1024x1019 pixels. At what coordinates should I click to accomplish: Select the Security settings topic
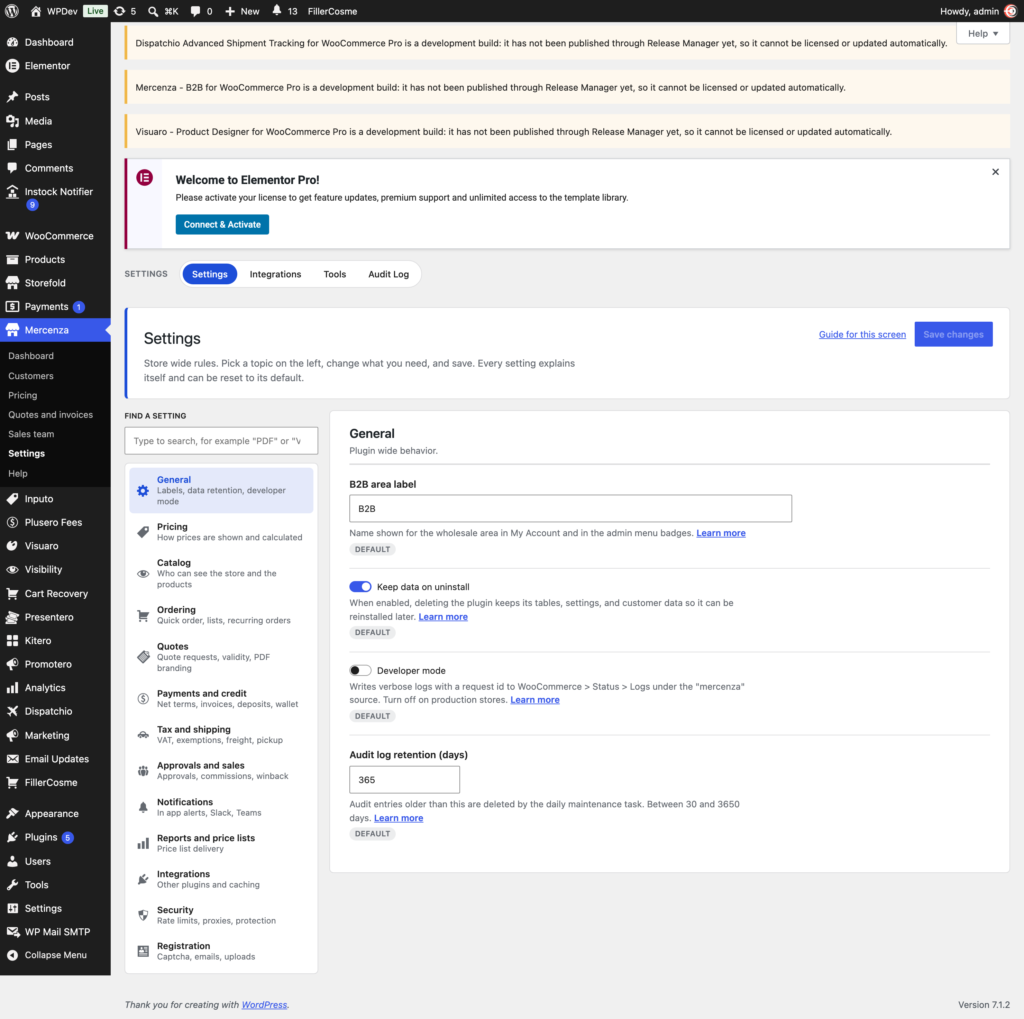click(x=221, y=915)
